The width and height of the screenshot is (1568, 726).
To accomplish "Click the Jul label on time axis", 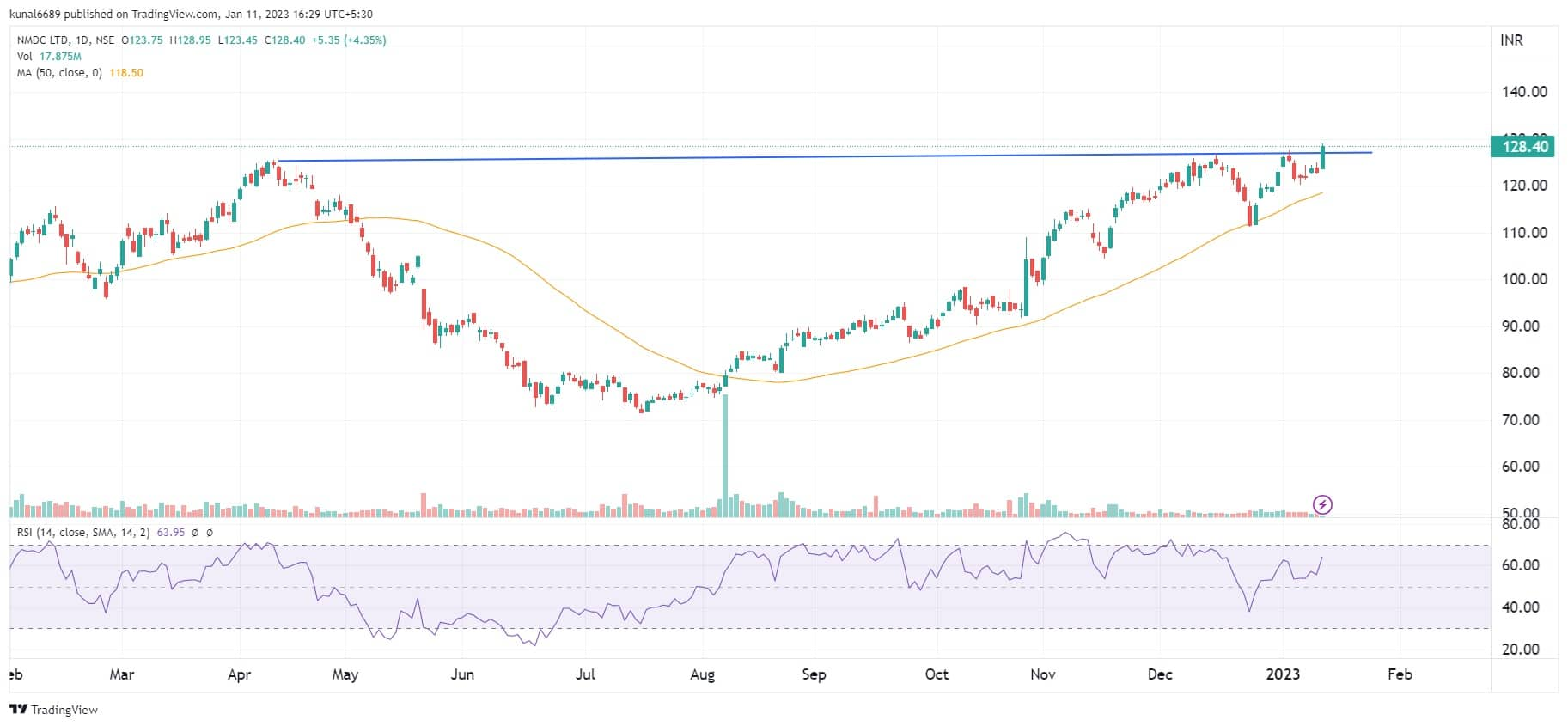I will (x=585, y=674).
